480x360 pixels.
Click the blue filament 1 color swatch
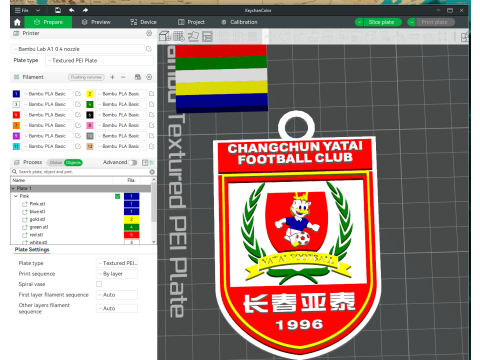[x=16, y=94]
